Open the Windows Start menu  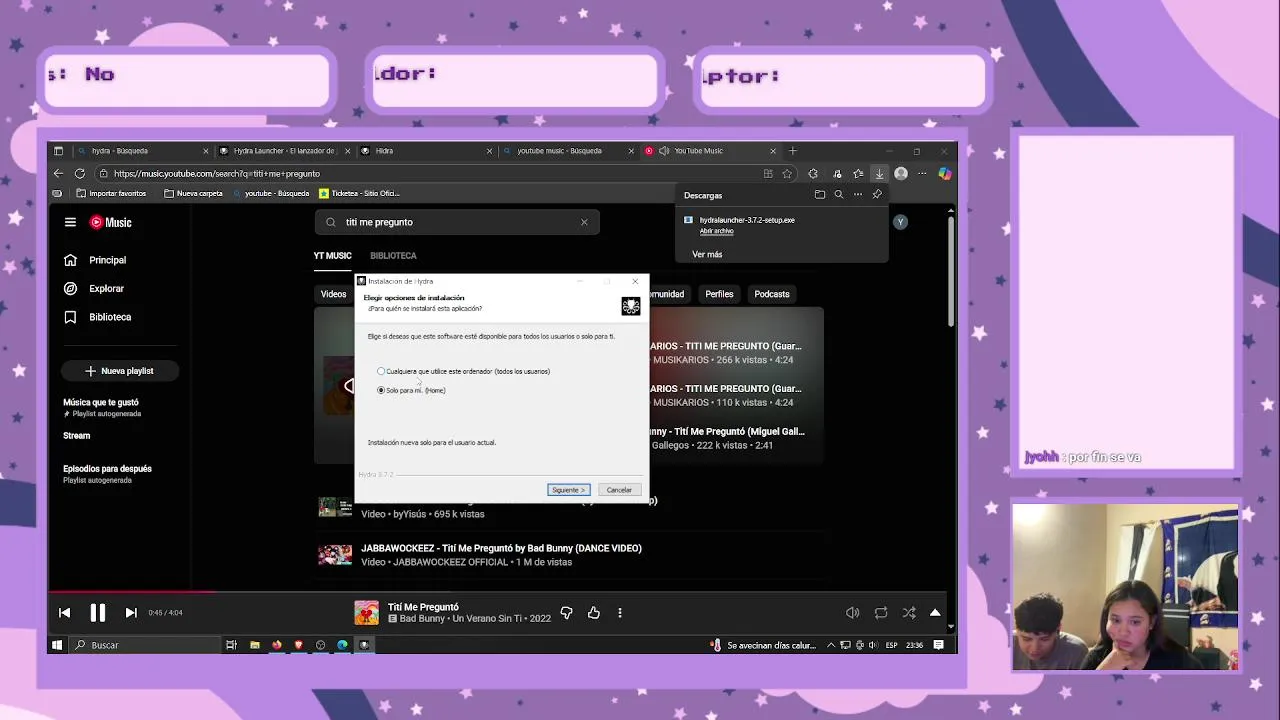pos(57,645)
